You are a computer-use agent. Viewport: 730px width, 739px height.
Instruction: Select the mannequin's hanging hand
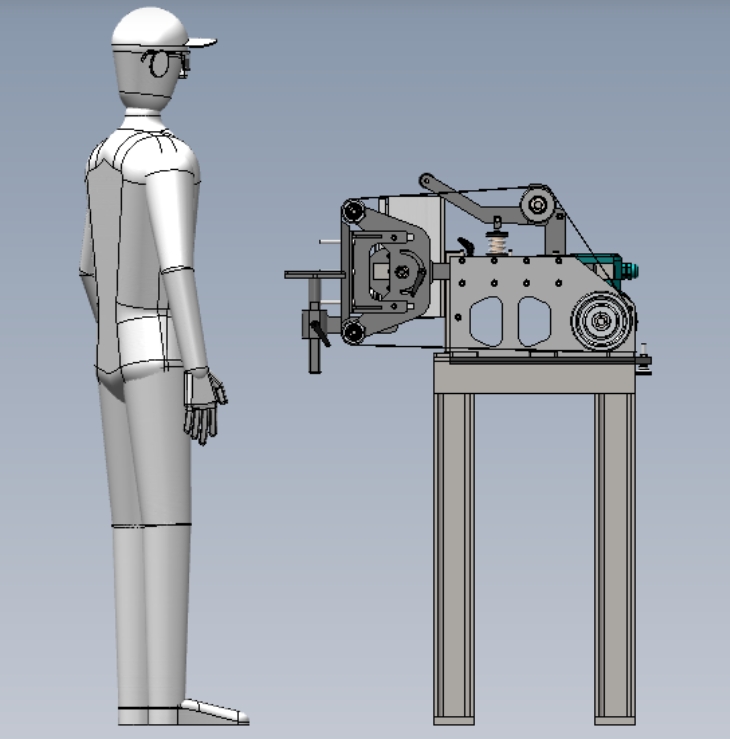[x=205, y=407]
